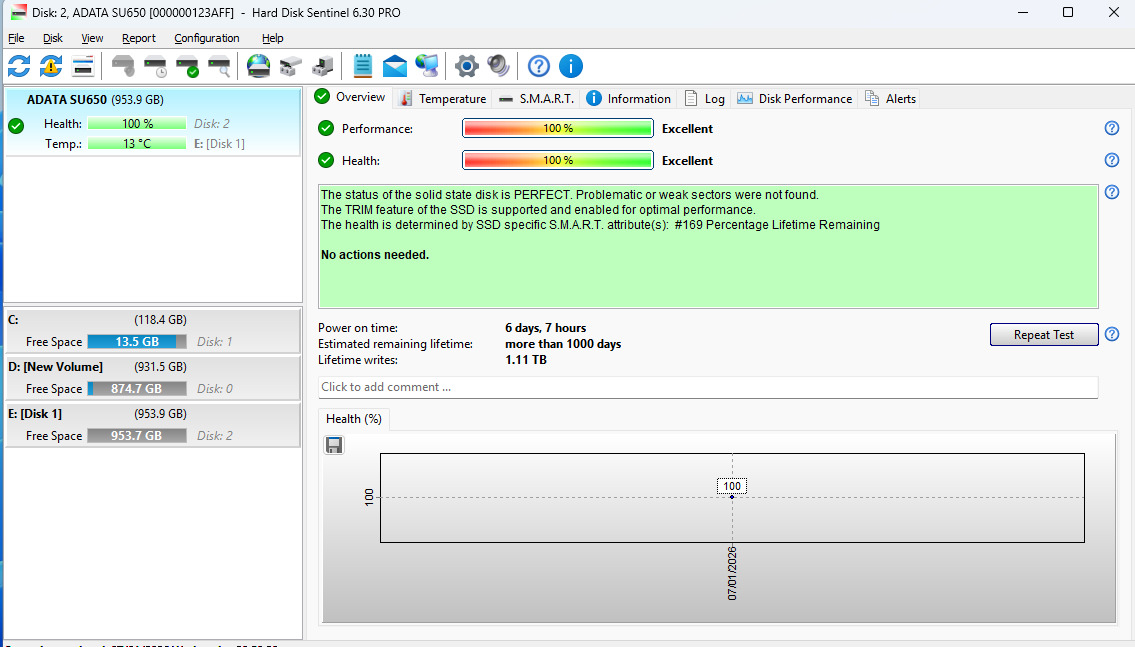Click the Repeat Test button
Viewport: 1135px width, 647px height.
(1044, 334)
